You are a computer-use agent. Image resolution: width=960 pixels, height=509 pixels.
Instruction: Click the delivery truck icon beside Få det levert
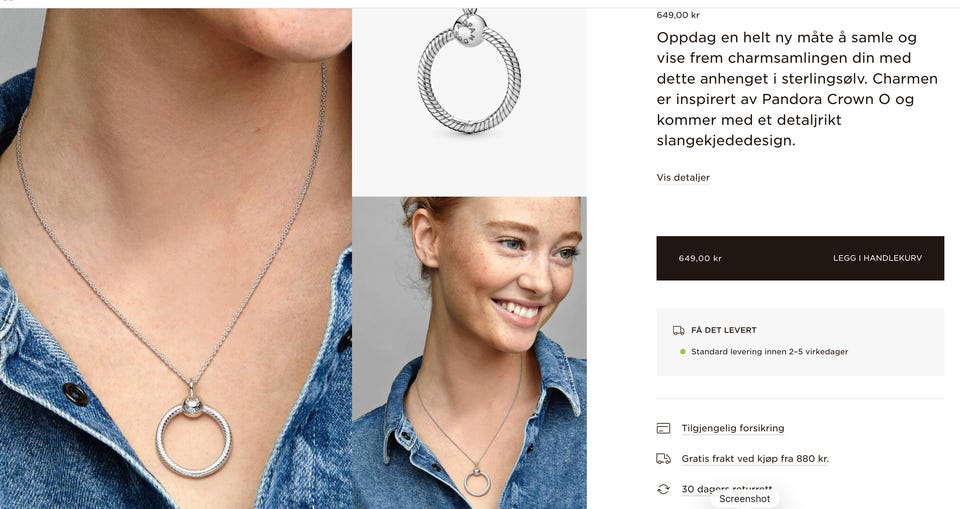[x=678, y=330]
